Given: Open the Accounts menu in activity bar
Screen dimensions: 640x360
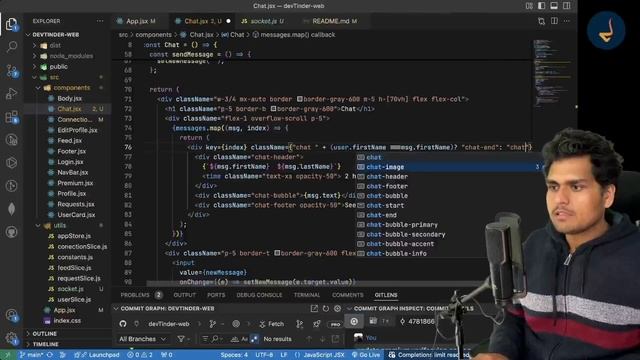Looking at the screenshot, I should [11, 315].
